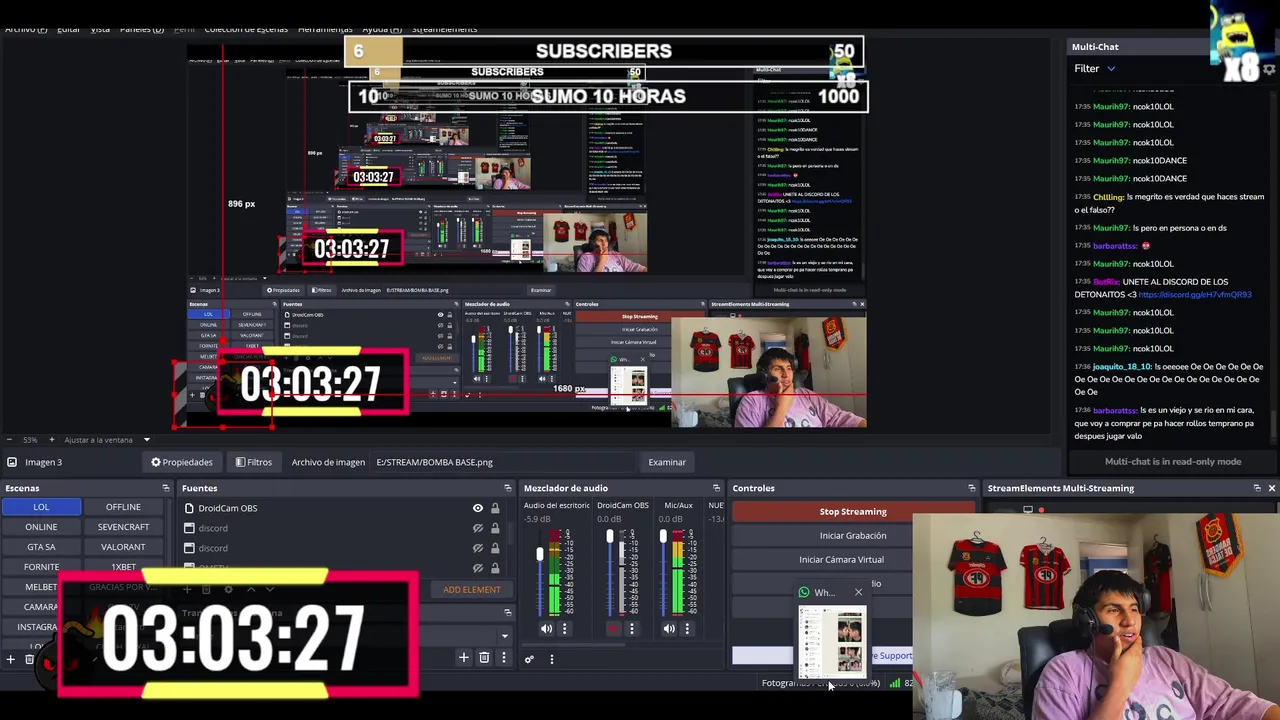
Task: Switch to the VALORANT scene
Action: pyautogui.click(x=123, y=547)
